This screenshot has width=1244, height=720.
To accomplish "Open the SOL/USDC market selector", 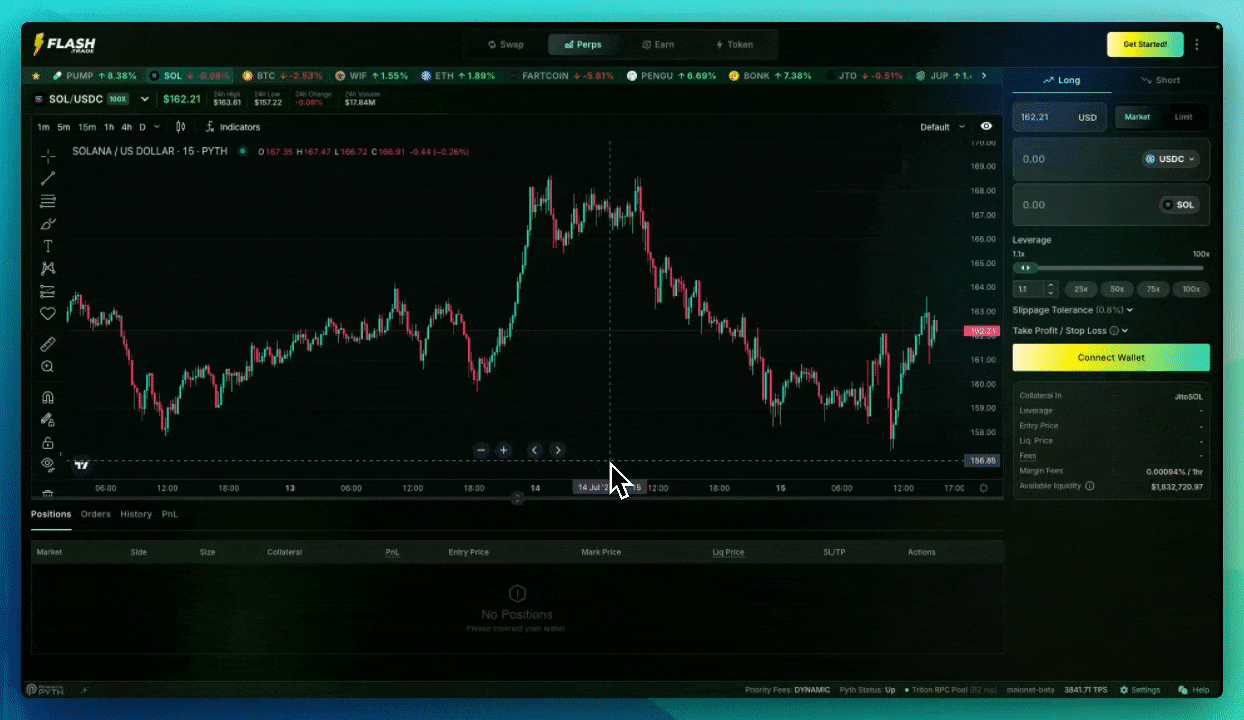I will (x=91, y=99).
